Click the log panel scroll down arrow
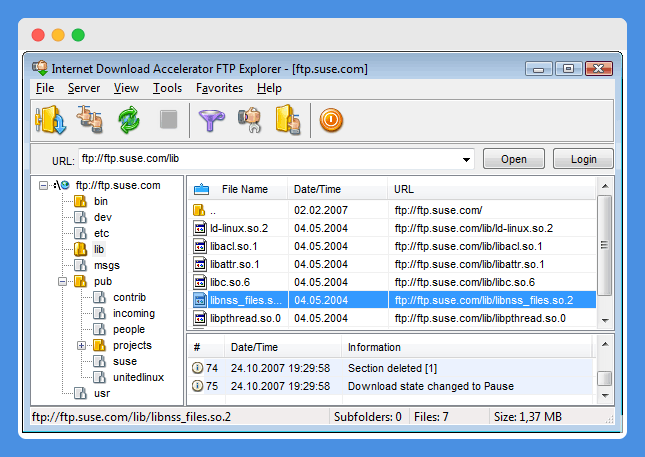The height and width of the screenshot is (457, 645). (x=605, y=396)
